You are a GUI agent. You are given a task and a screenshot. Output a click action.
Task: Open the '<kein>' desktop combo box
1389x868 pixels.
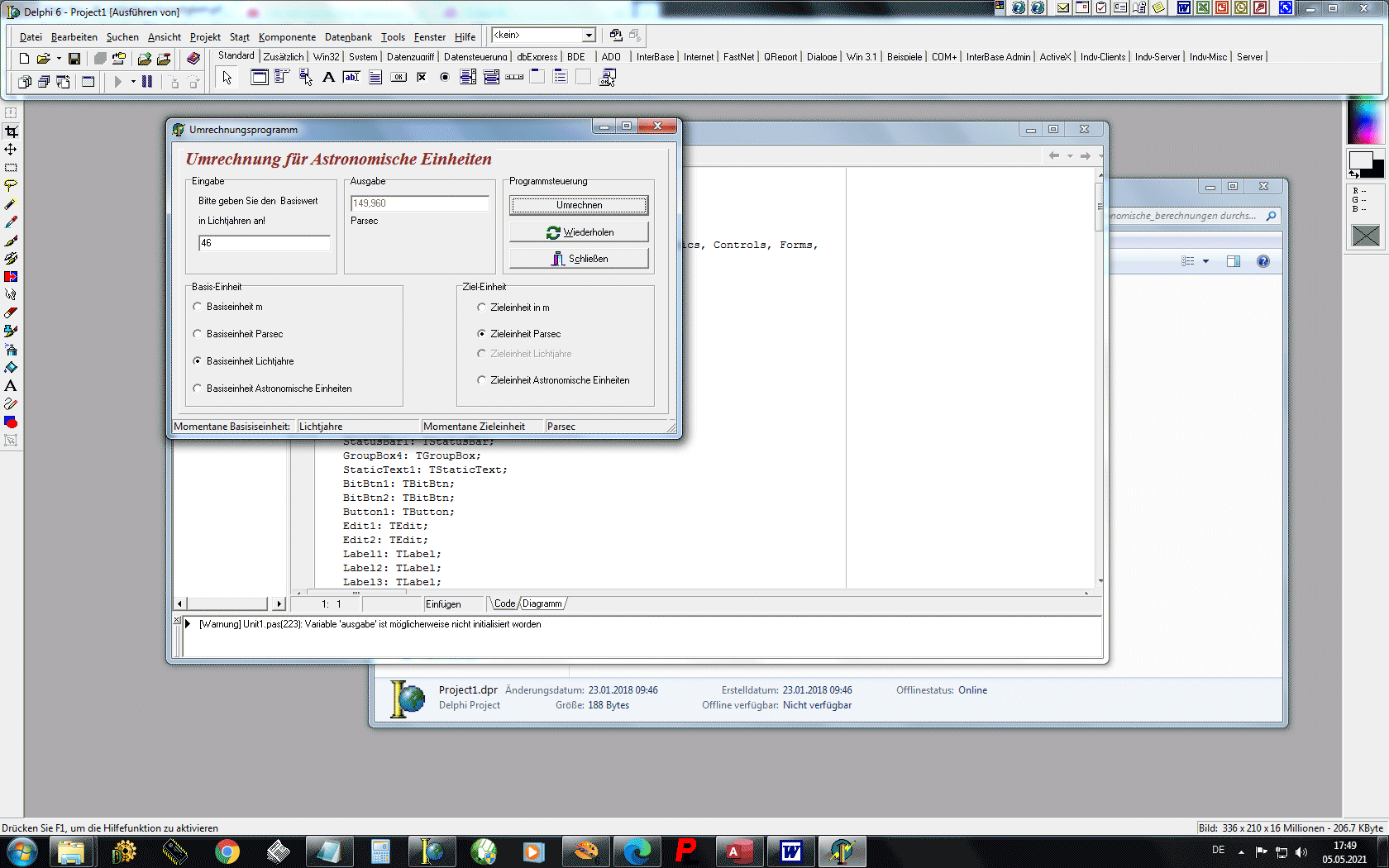589,36
